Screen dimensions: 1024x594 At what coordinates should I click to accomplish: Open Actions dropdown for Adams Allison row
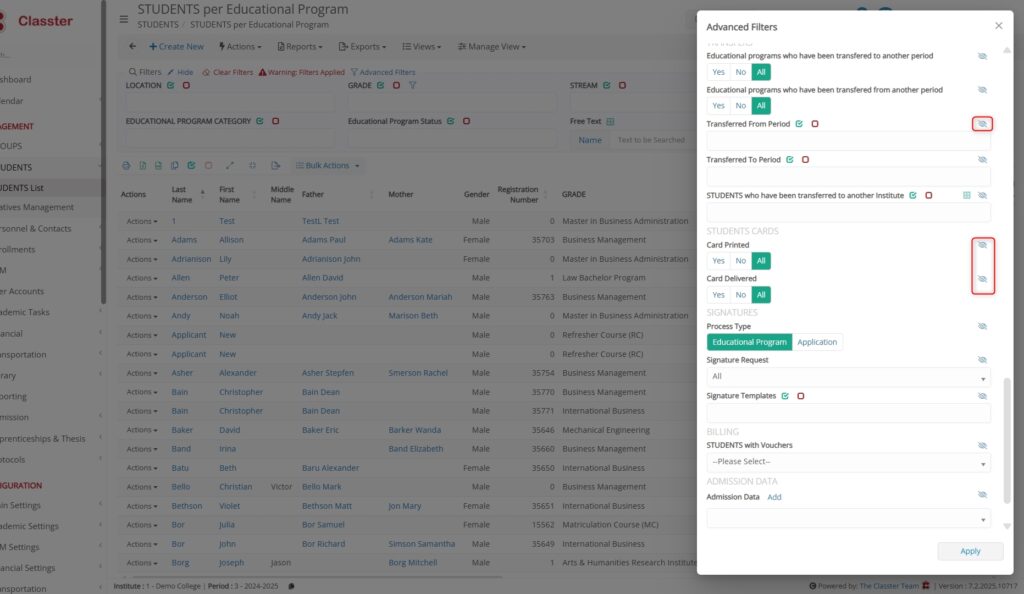tap(142, 240)
